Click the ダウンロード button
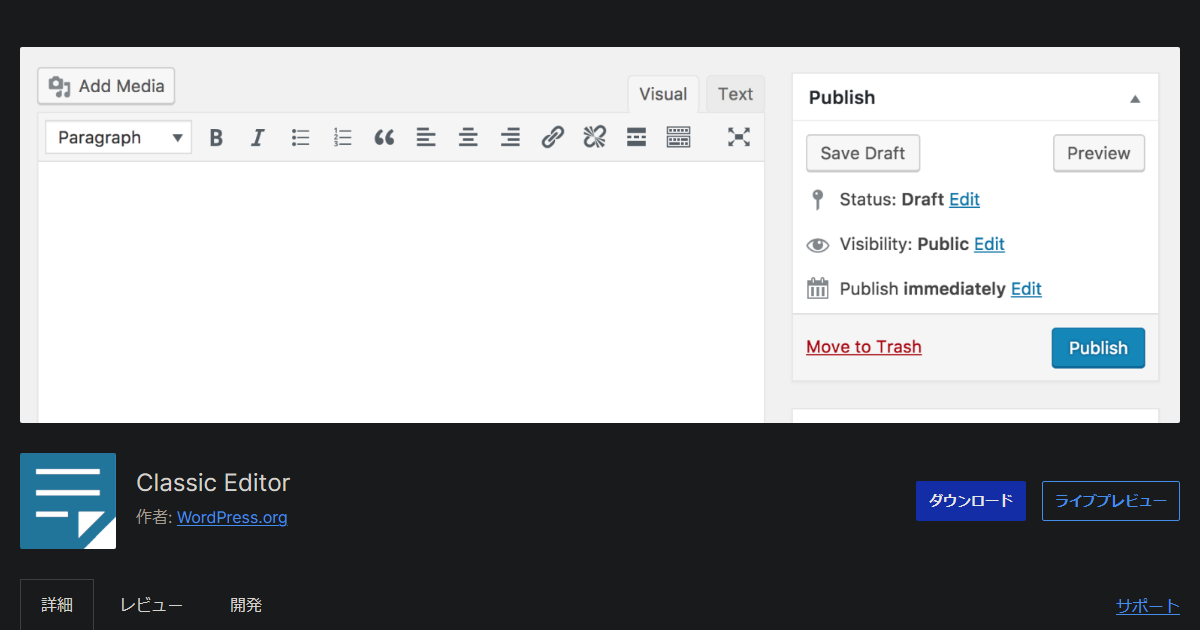This screenshot has height=630, width=1200. (971, 501)
